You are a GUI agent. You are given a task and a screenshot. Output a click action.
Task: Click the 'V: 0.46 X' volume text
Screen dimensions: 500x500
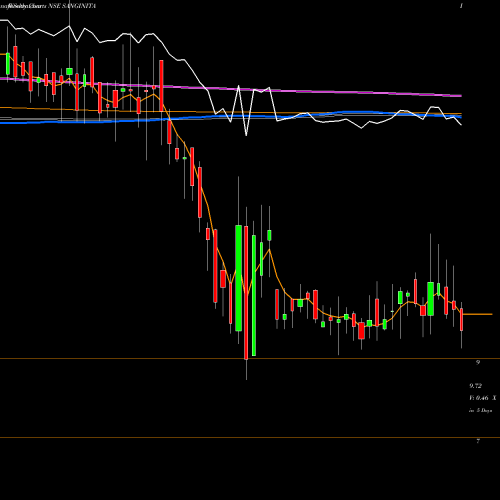click(483, 398)
